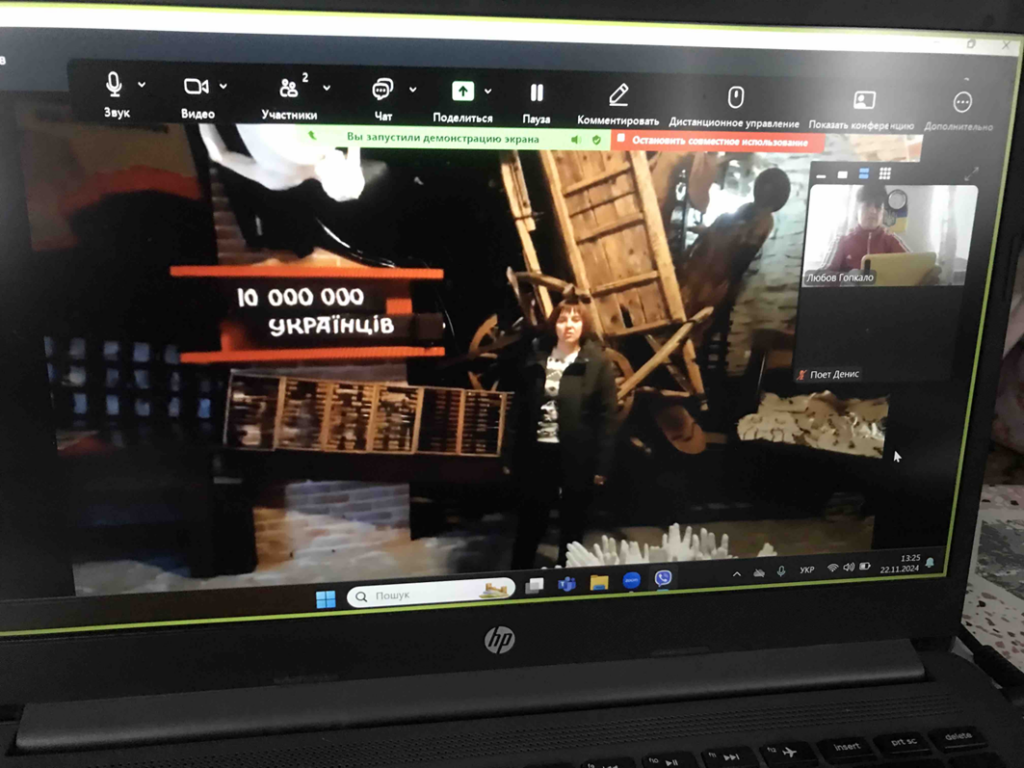The image size is (1024, 768).
Task: Switch video panel to single-speaker view
Action: coord(842,174)
